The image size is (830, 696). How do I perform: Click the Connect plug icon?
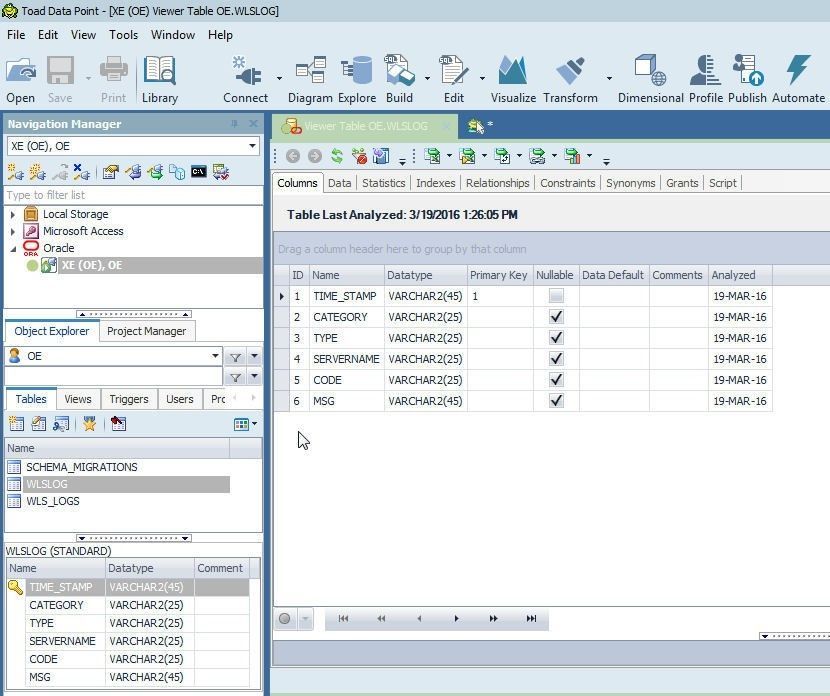(x=246, y=71)
